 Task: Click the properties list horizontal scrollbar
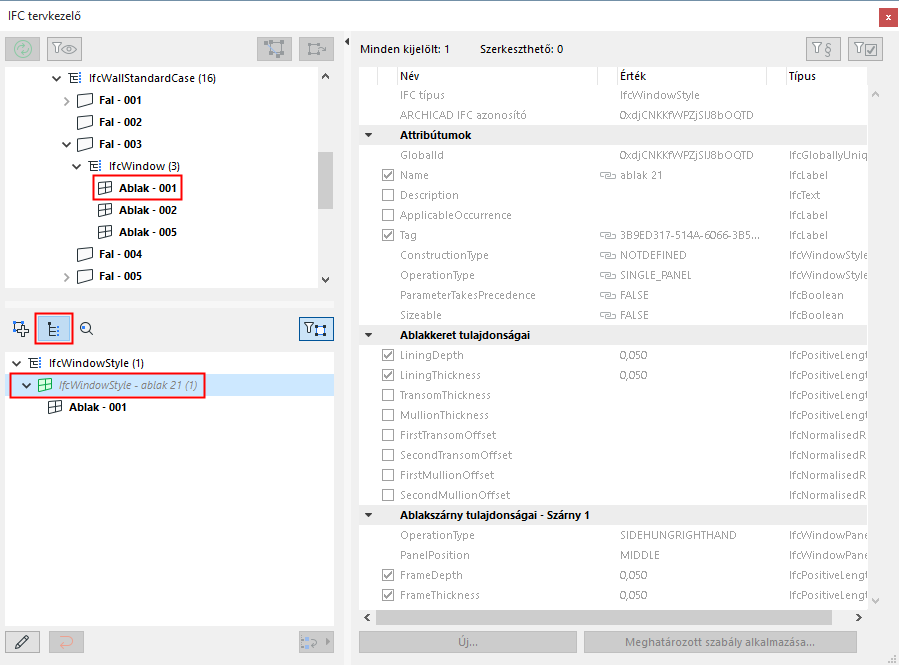[x=610, y=617]
